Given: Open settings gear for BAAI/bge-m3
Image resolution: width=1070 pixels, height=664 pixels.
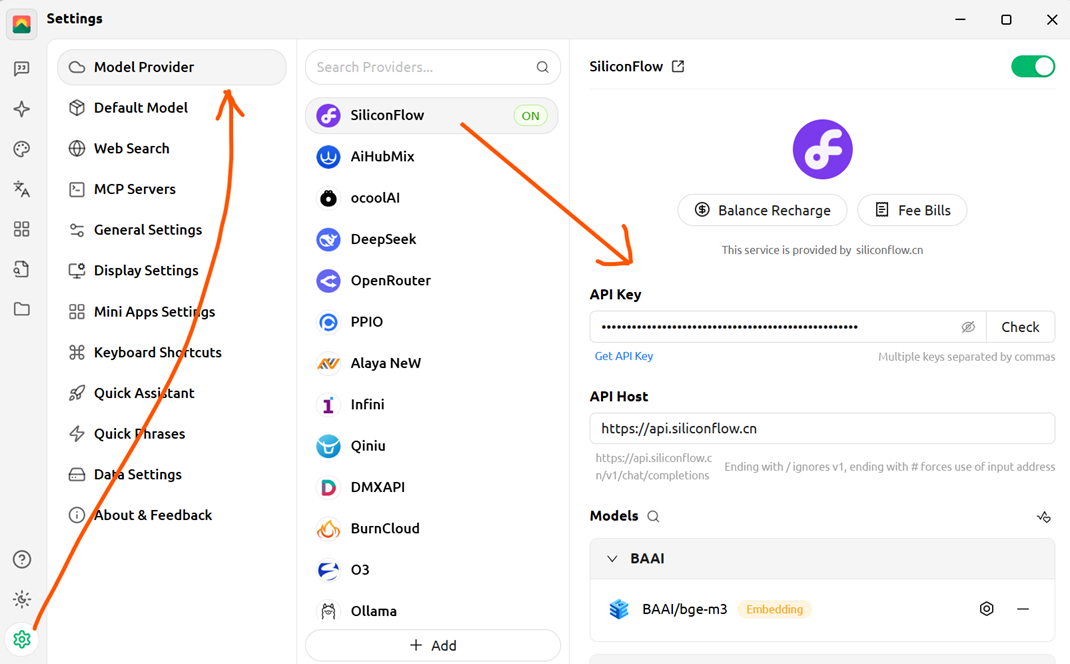Looking at the screenshot, I should point(987,609).
